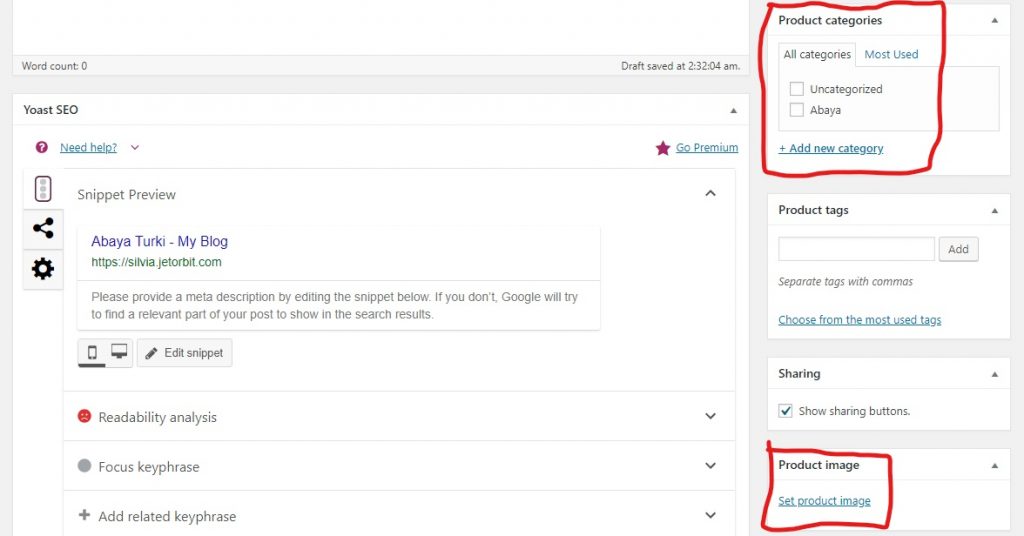Collapse the Sharing panel
Viewport: 1024px width, 536px height.
[x=995, y=375]
